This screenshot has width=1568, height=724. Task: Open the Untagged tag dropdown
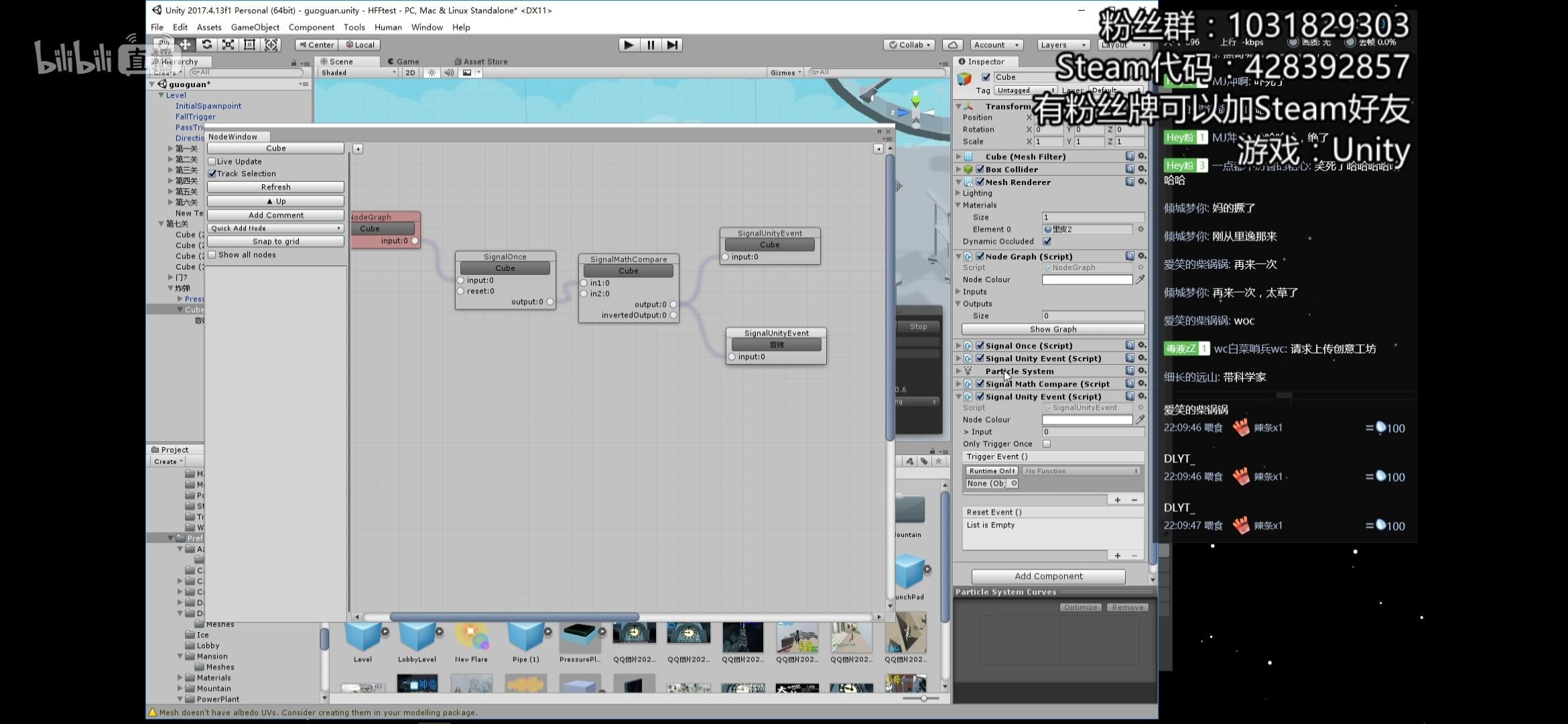click(1026, 90)
